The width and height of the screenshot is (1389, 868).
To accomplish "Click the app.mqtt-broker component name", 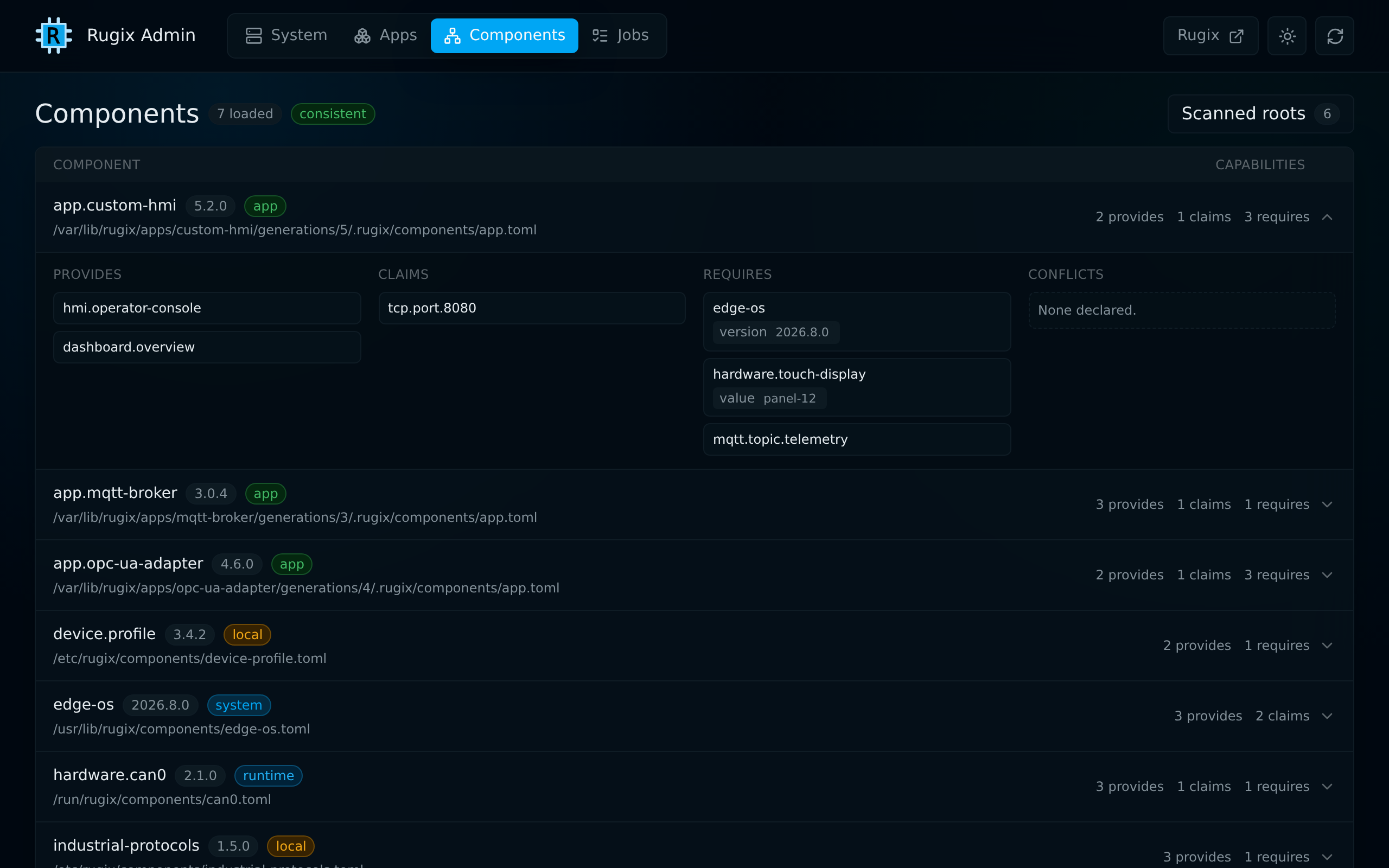I will click(115, 493).
